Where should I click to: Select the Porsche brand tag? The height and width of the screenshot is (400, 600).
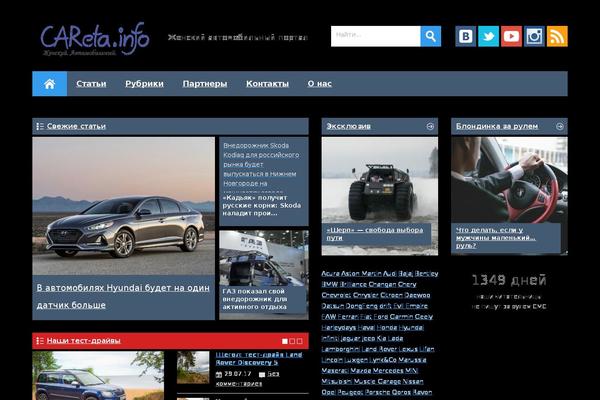[380, 392]
